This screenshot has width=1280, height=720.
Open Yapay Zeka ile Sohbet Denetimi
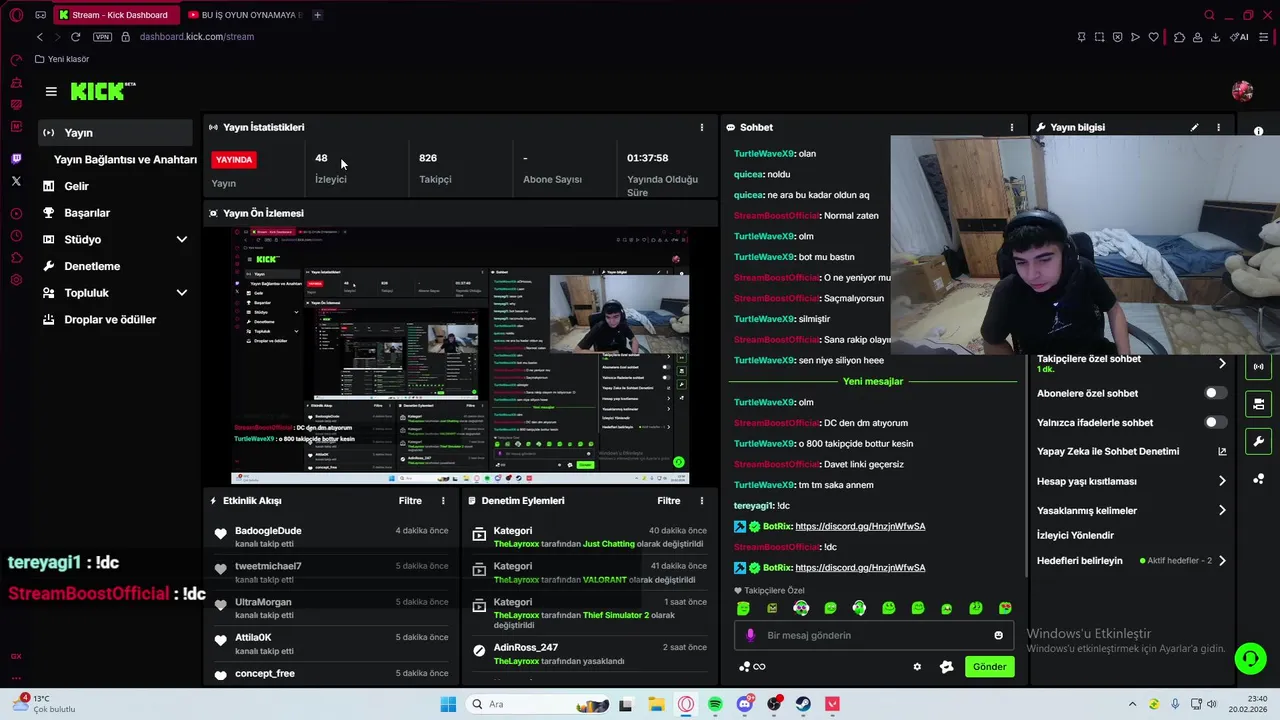pyautogui.click(x=1132, y=451)
